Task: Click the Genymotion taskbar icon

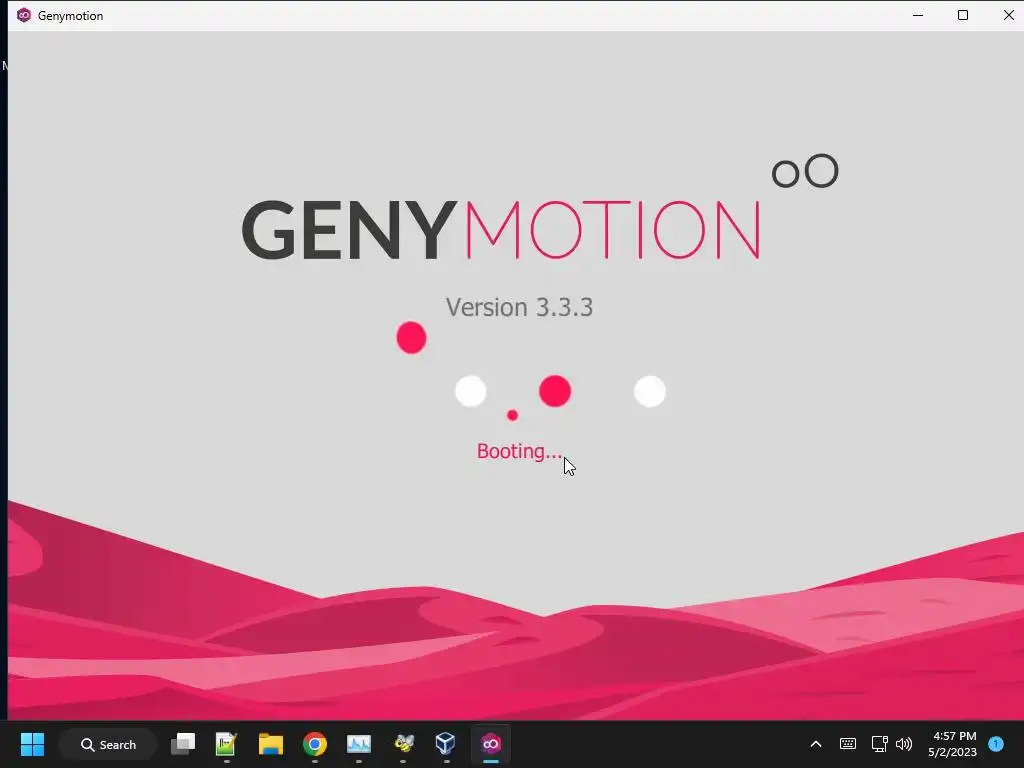Action: point(490,744)
